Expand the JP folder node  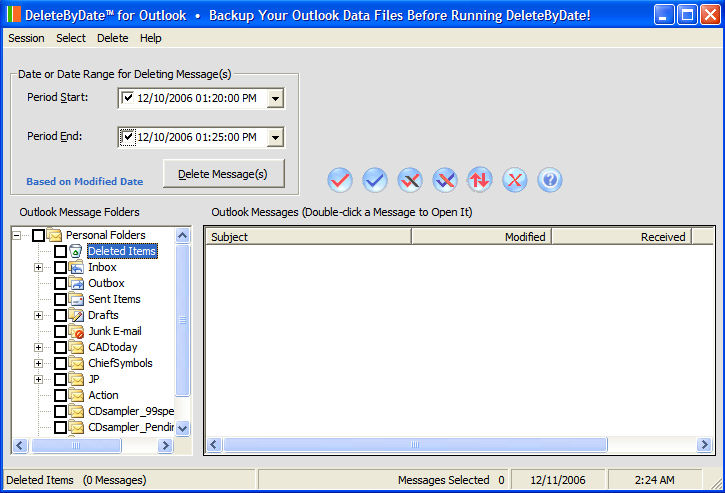[39, 379]
